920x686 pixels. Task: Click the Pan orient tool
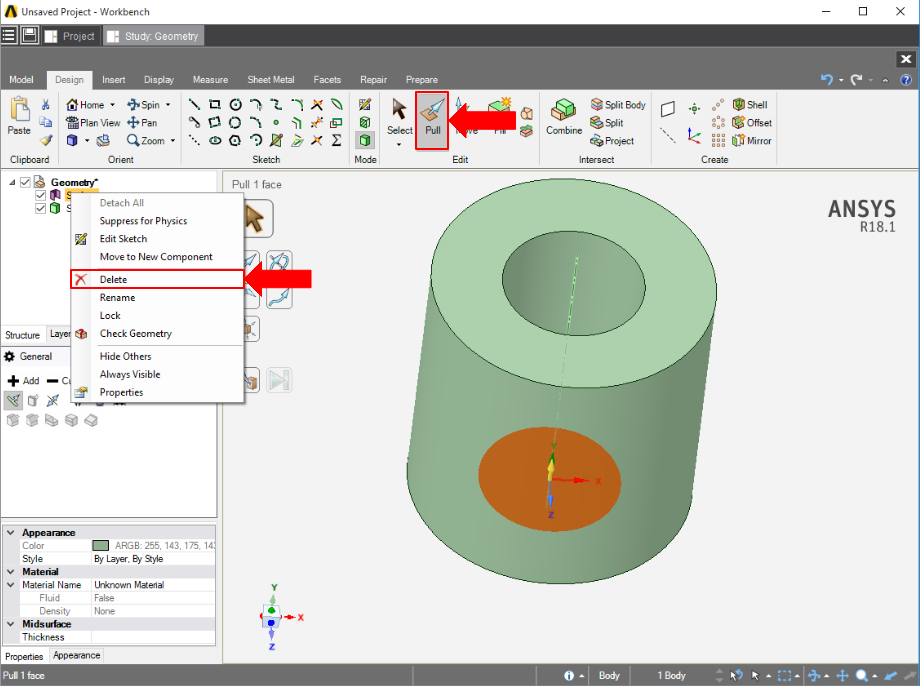tap(142, 123)
